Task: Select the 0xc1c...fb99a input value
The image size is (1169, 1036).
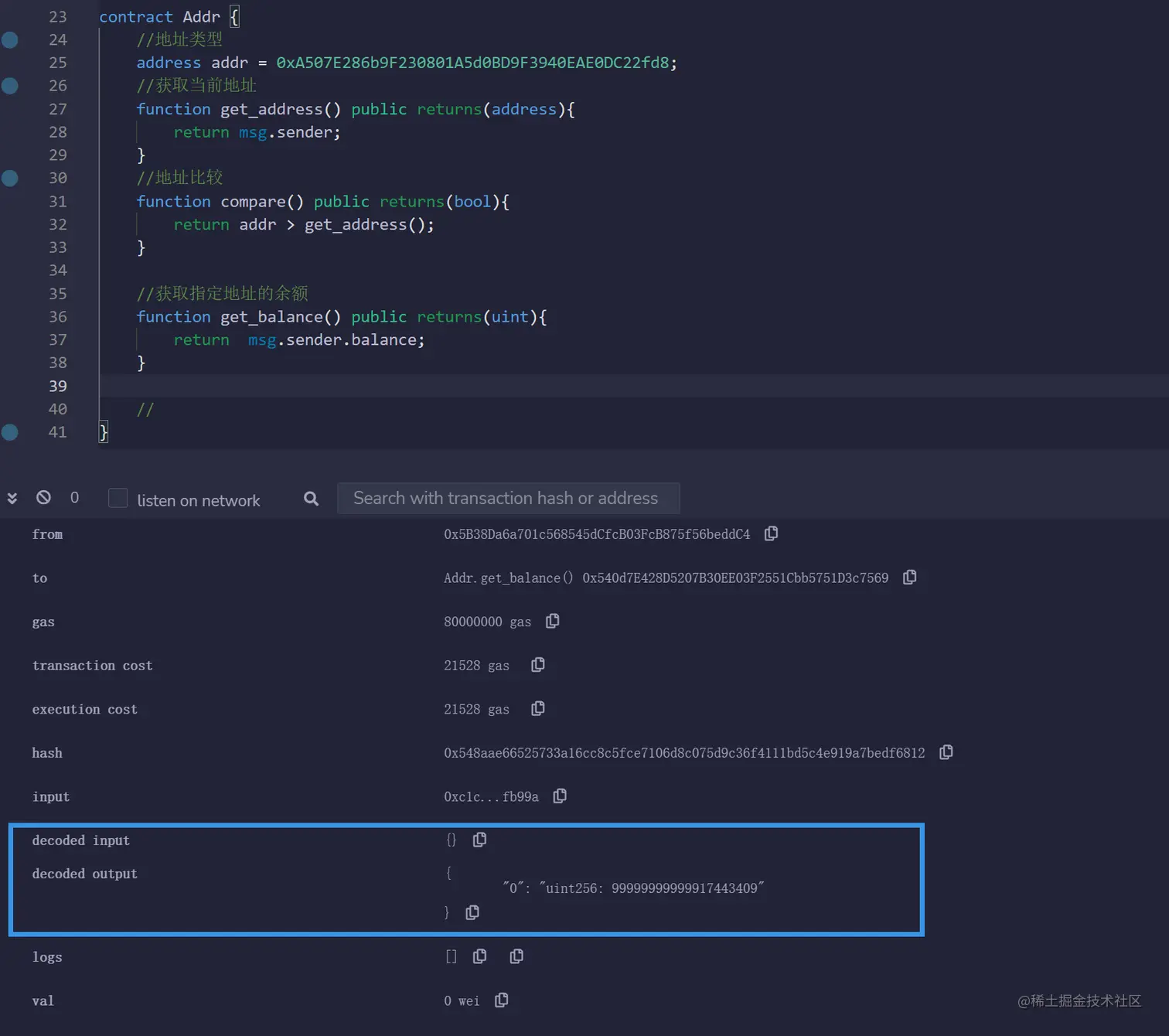Action: 491,797
